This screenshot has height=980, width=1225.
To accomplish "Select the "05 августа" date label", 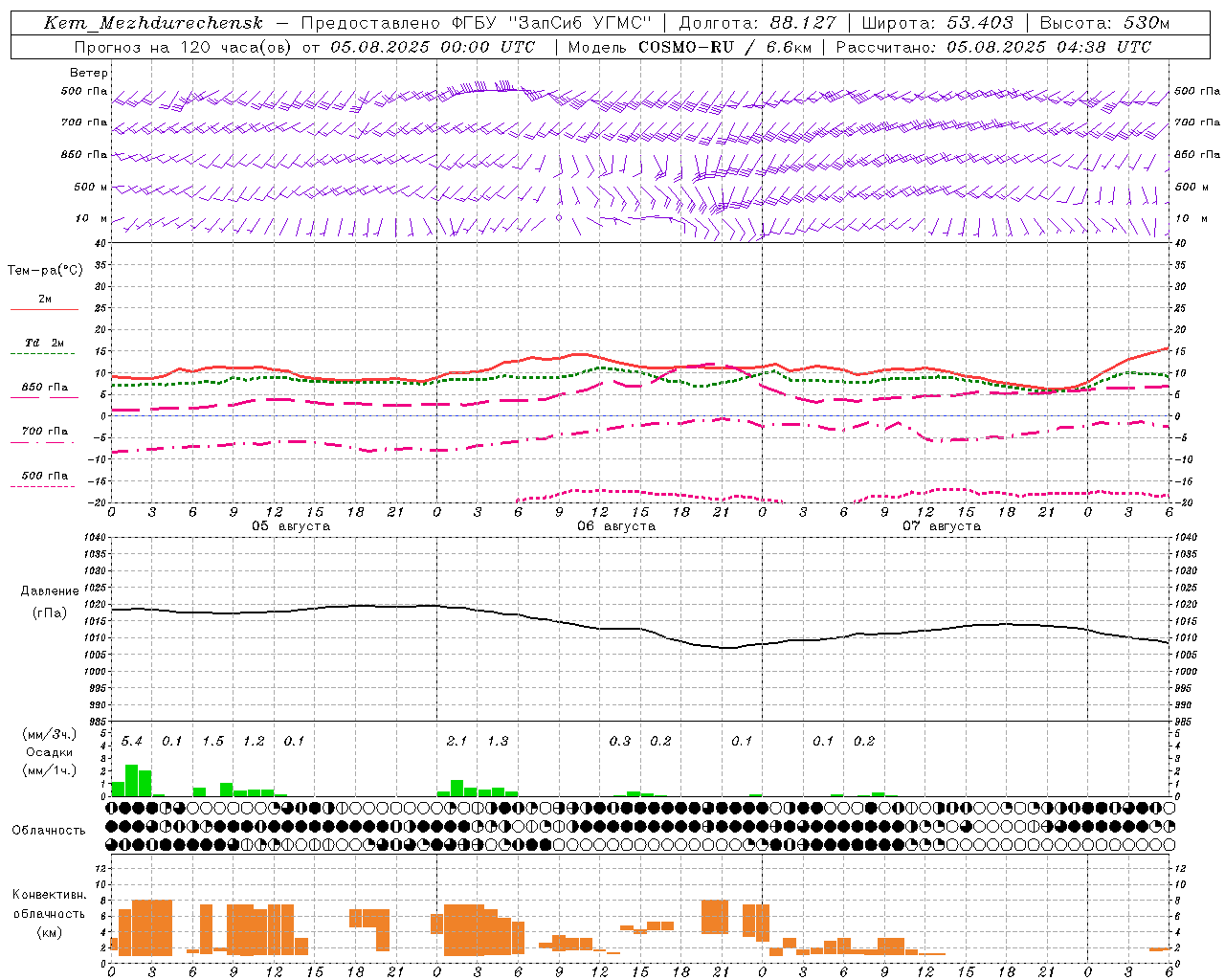I will [291, 526].
